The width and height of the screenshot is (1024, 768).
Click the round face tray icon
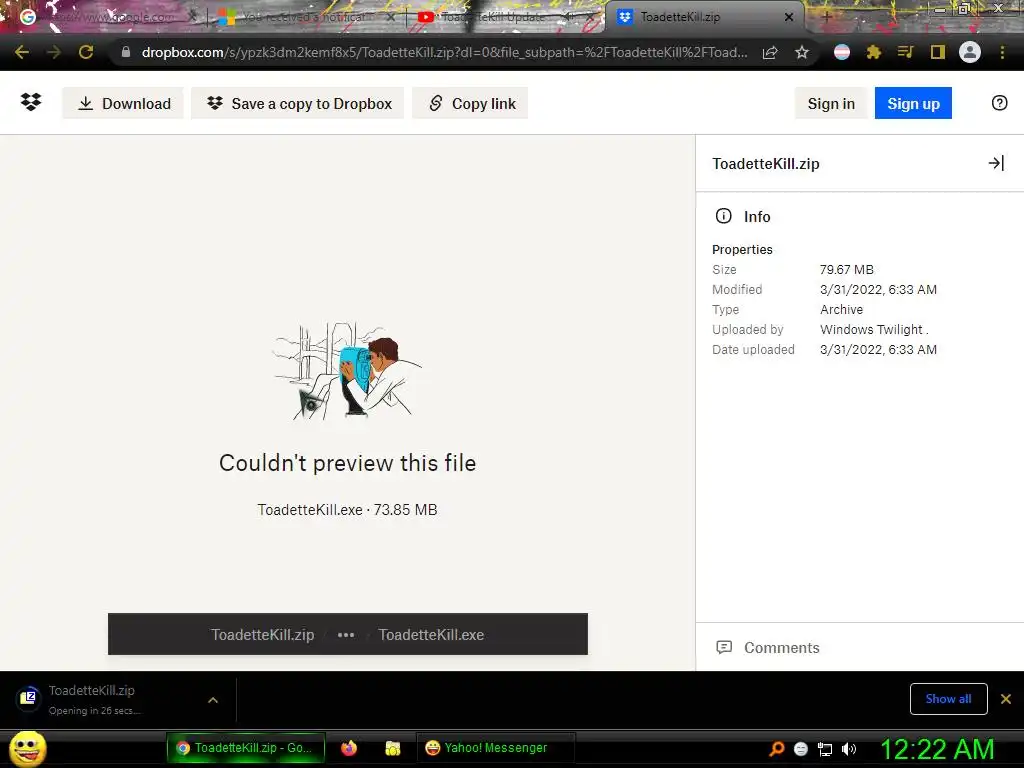point(801,748)
